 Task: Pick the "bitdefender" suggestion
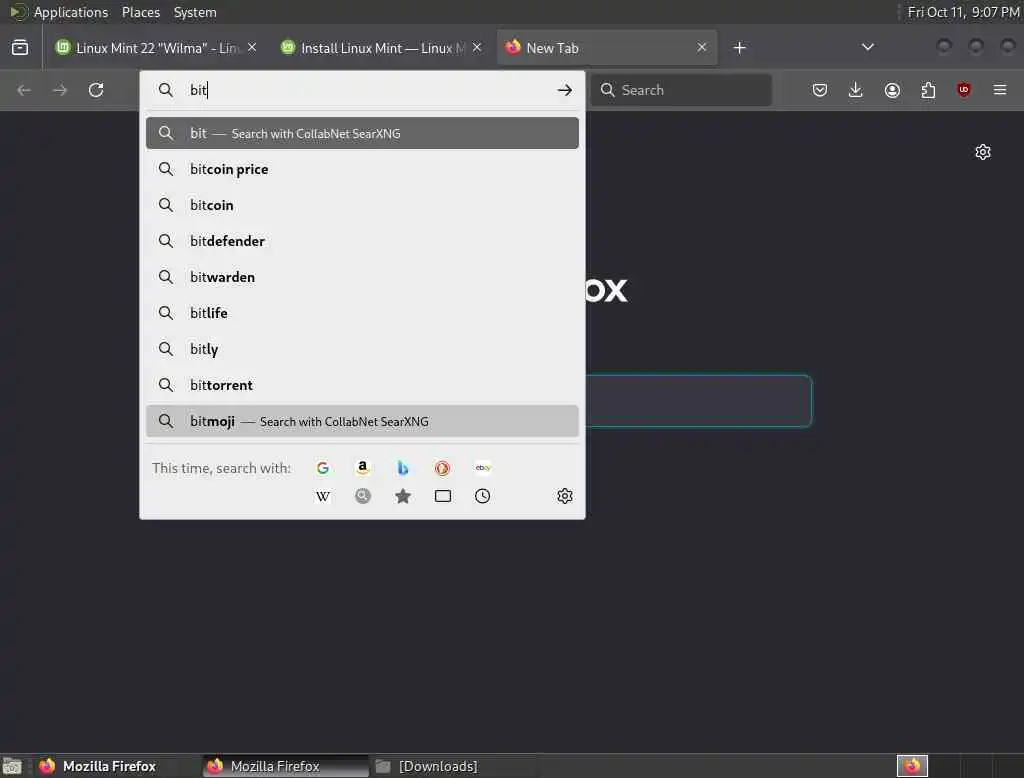(x=362, y=241)
